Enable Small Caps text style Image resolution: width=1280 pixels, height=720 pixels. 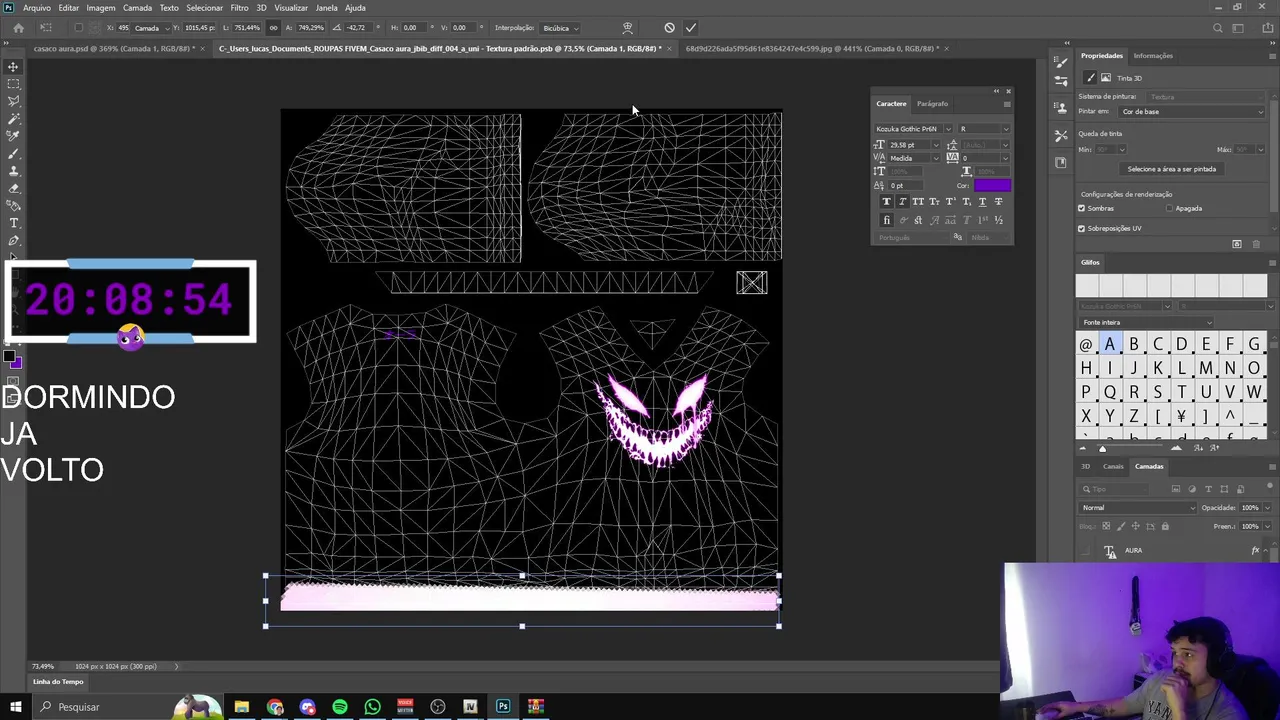934,202
